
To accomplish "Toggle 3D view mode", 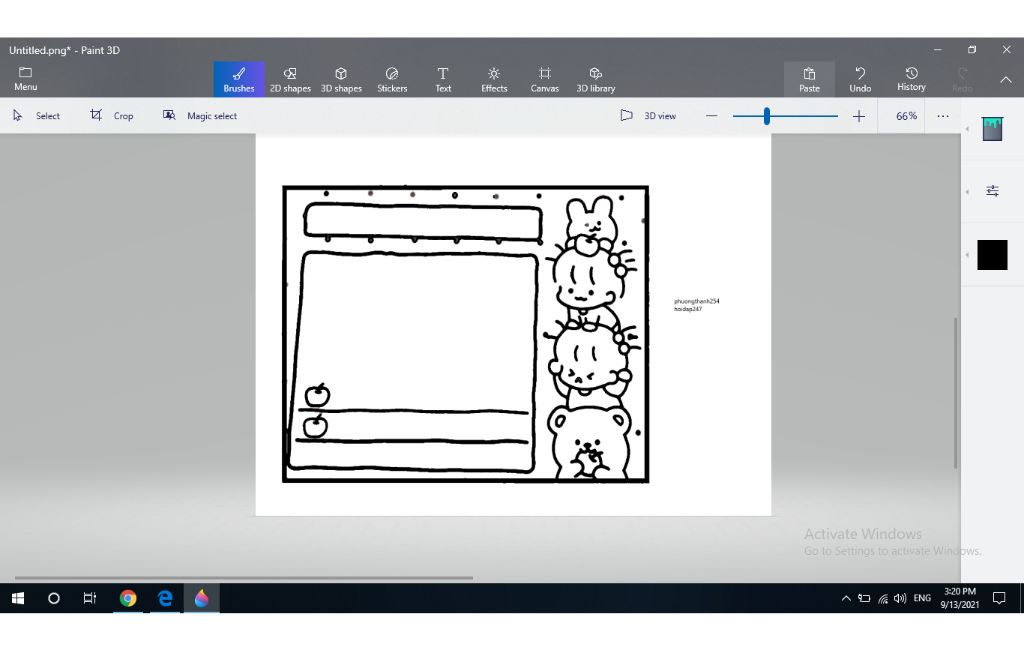I will (x=648, y=116).
